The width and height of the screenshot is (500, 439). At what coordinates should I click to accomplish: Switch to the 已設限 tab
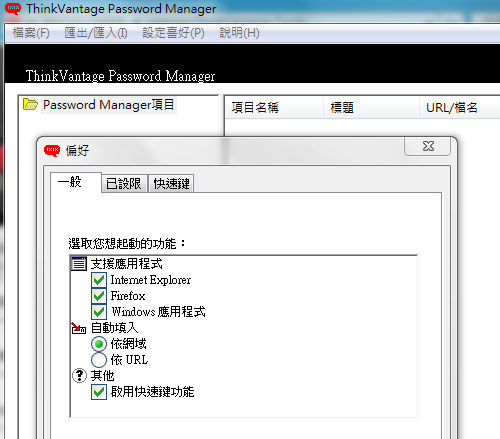124,184
